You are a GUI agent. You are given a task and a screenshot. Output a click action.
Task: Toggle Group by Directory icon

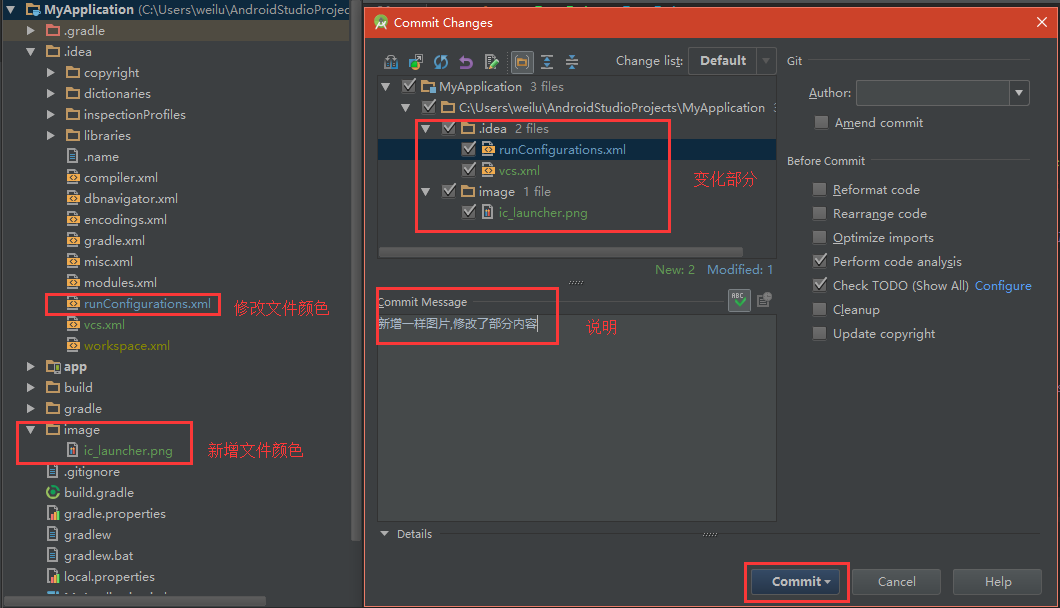pos(521,62)
